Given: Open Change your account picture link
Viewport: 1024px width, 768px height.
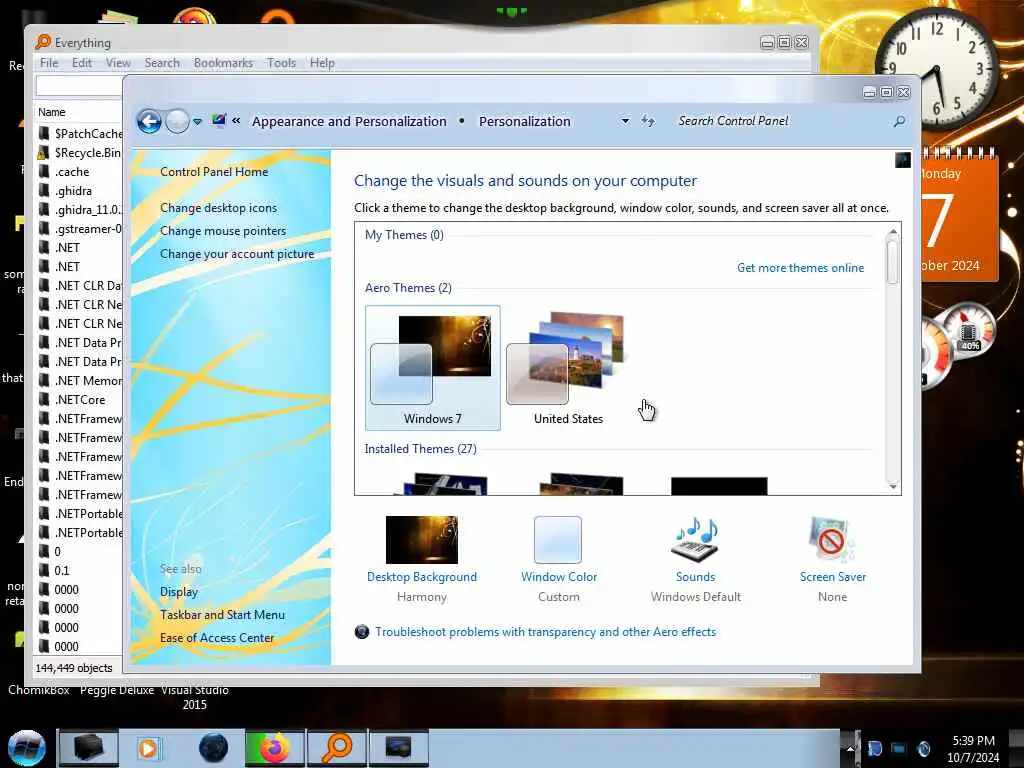Looking at the screenshot, I should [x=237, y=254].
